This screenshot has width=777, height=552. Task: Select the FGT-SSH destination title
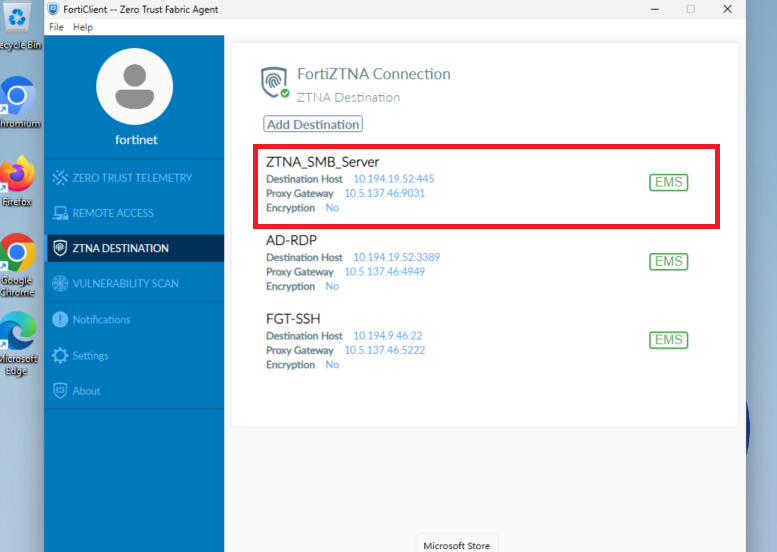(x=293, y=319)
